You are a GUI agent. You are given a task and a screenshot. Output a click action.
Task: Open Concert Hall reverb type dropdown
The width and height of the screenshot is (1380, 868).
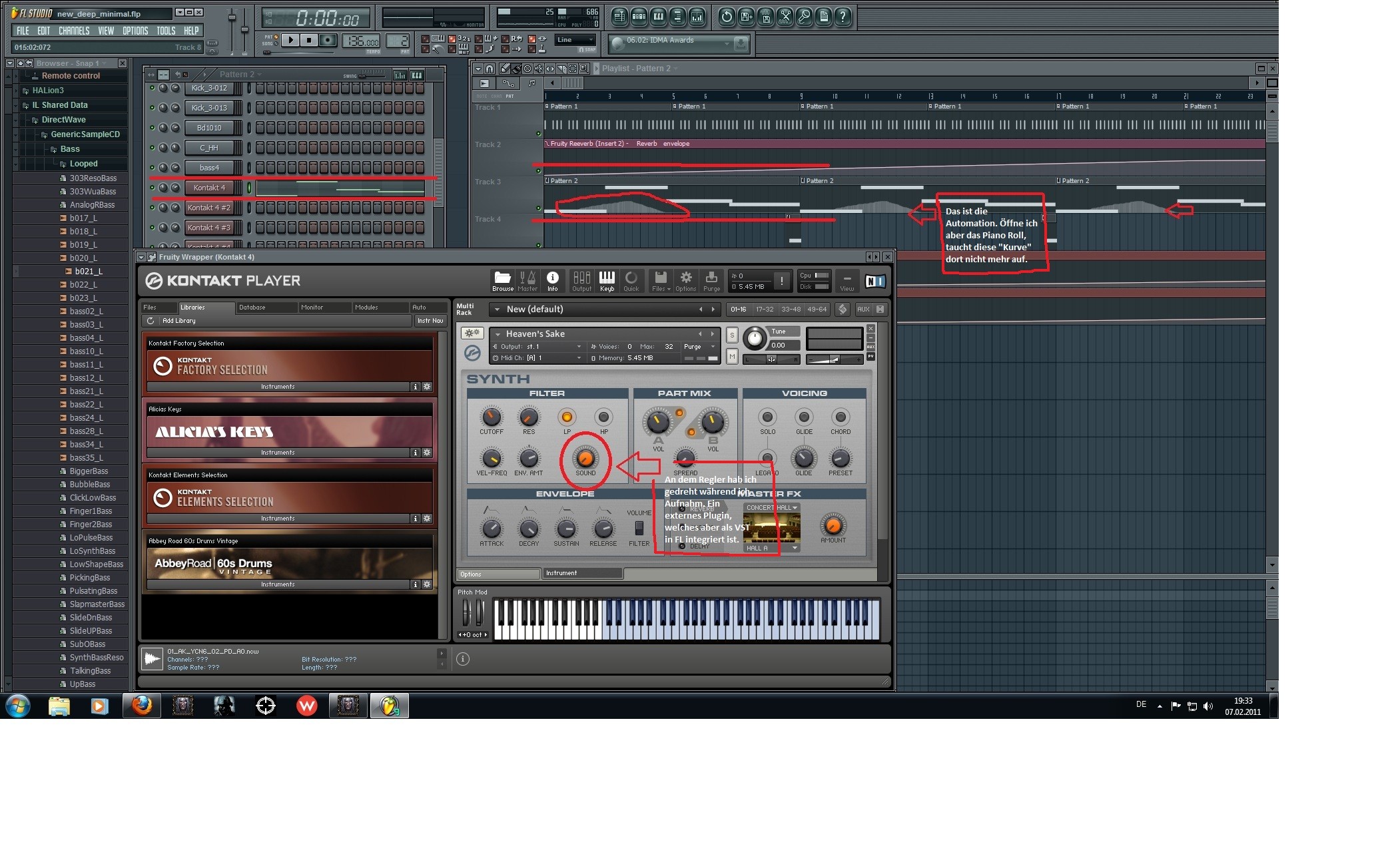click(771, 508)
